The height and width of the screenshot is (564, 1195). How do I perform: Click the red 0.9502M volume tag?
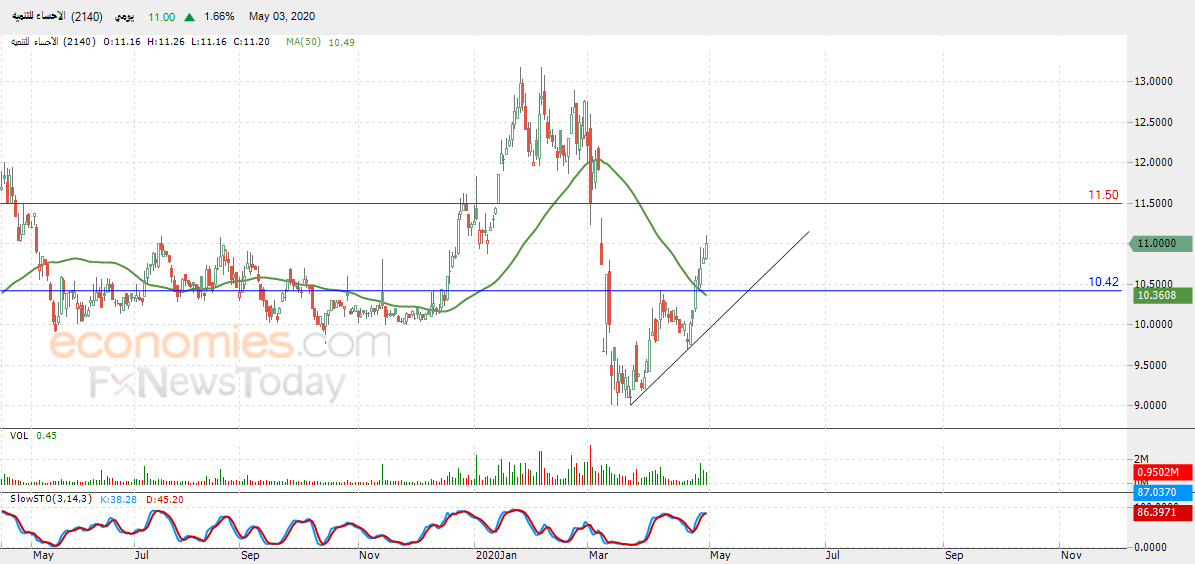[x=1160, y=473]
